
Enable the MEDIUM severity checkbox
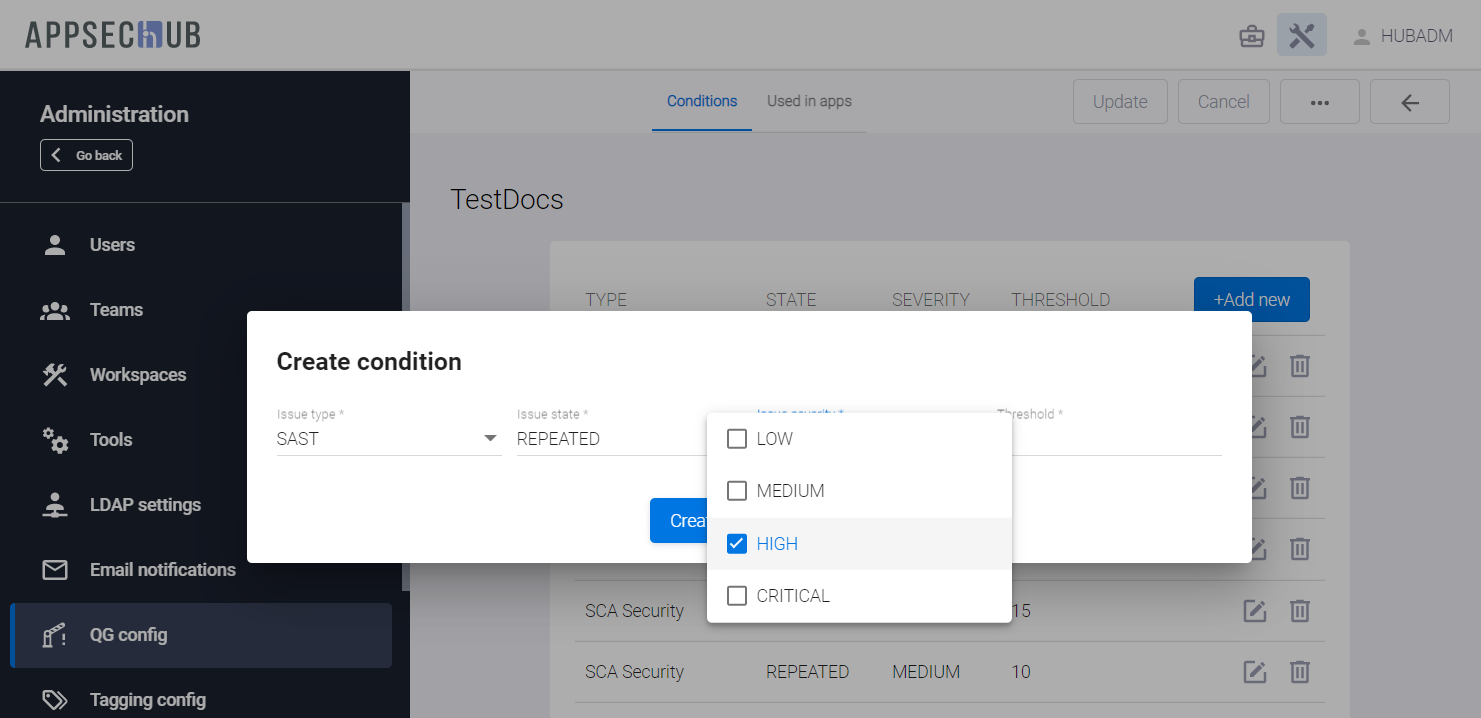click(737, 491)
